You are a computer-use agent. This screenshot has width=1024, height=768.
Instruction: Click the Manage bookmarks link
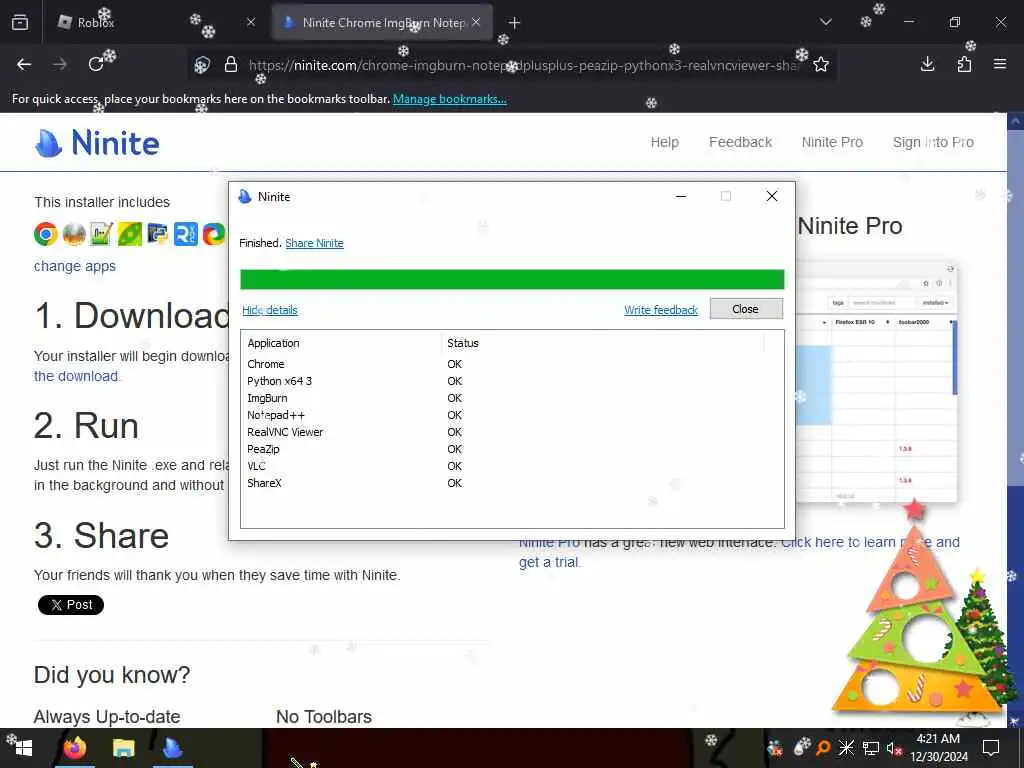(x=449, y=99)
